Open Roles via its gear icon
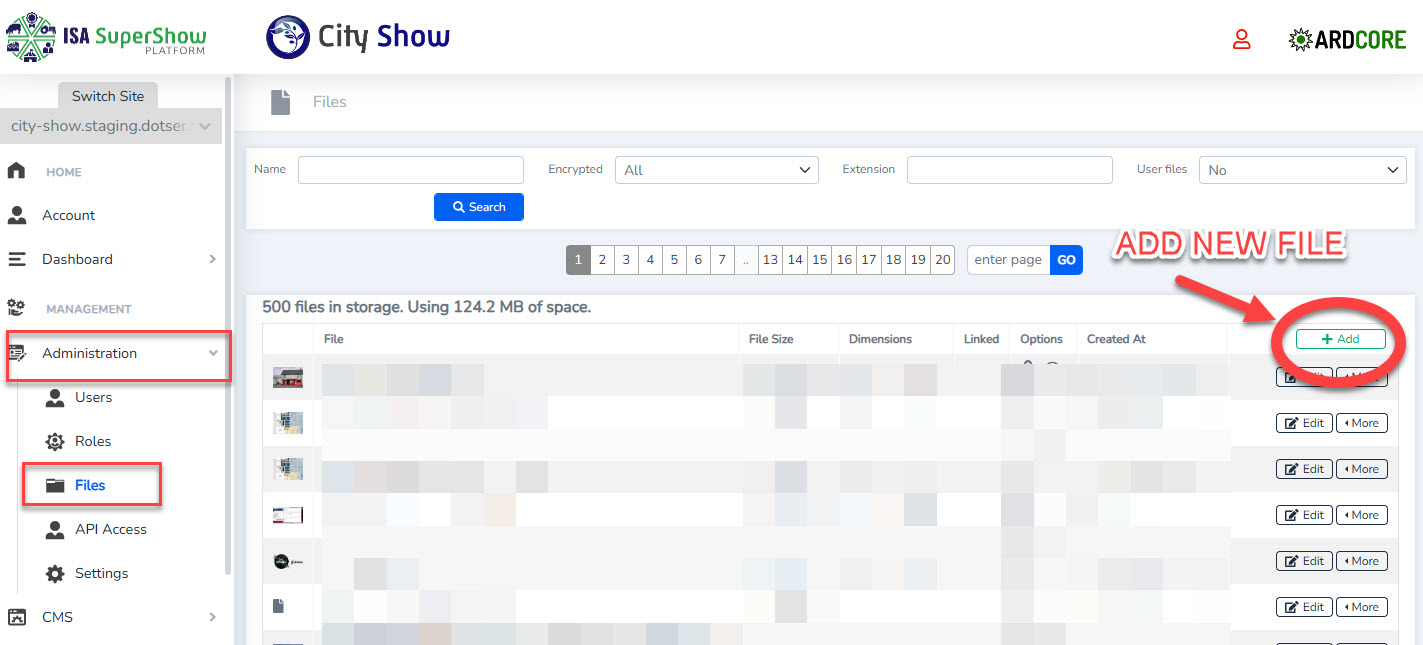Image resolution: width=1423 pixels, height=645 pixels. [x=56, y=441]
